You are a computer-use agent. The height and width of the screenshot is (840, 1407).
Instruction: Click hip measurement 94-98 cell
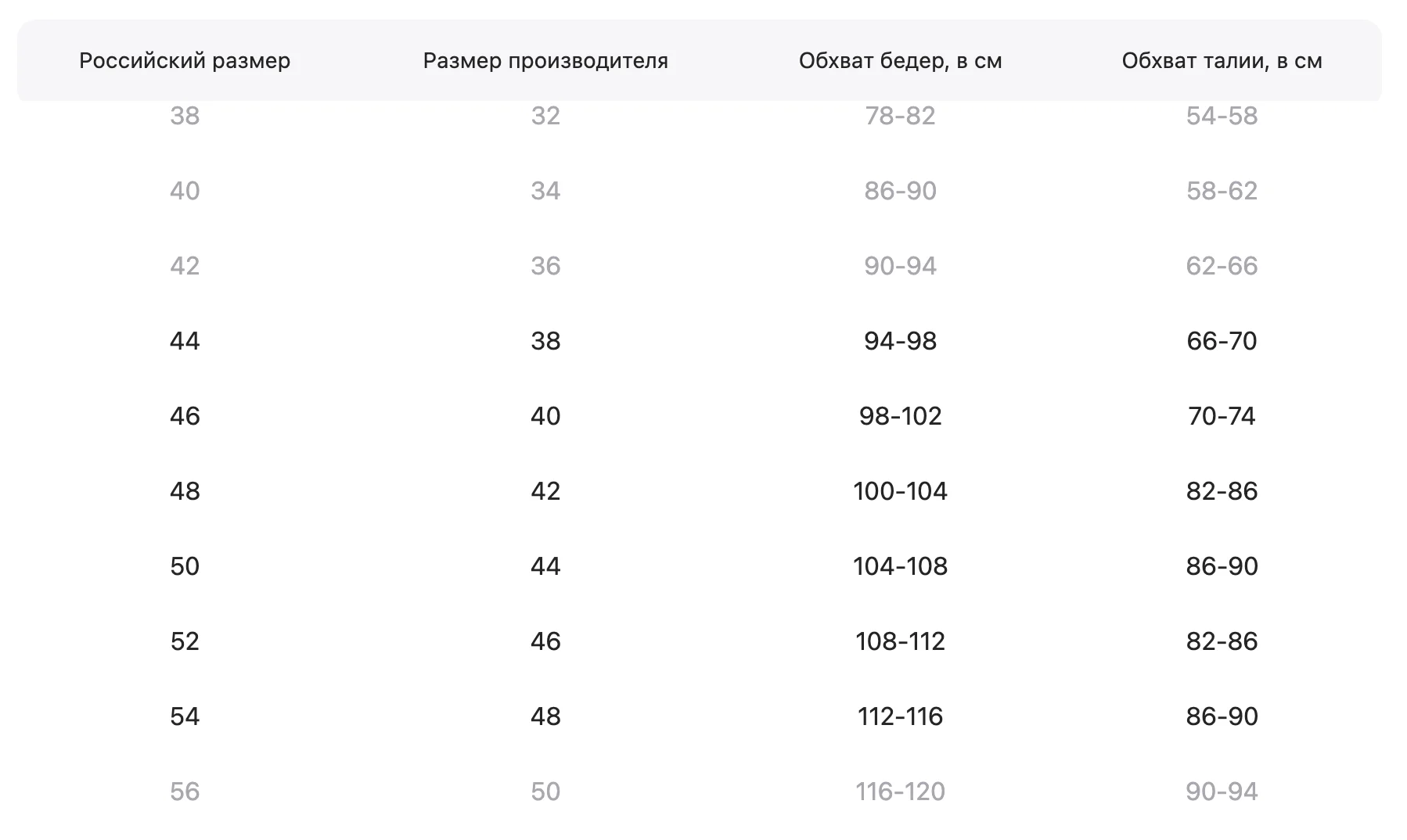click(x=900, y=341)
